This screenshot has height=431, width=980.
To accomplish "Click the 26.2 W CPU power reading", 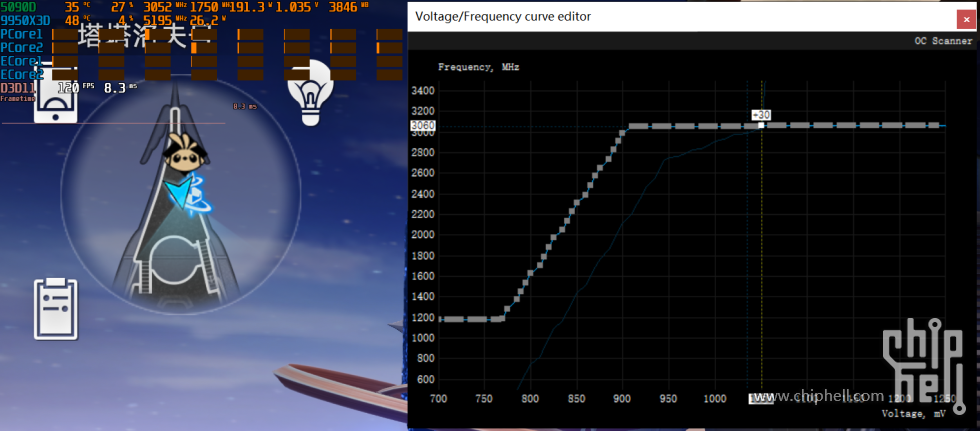I will pyautogui.click(x=208, y=21).
